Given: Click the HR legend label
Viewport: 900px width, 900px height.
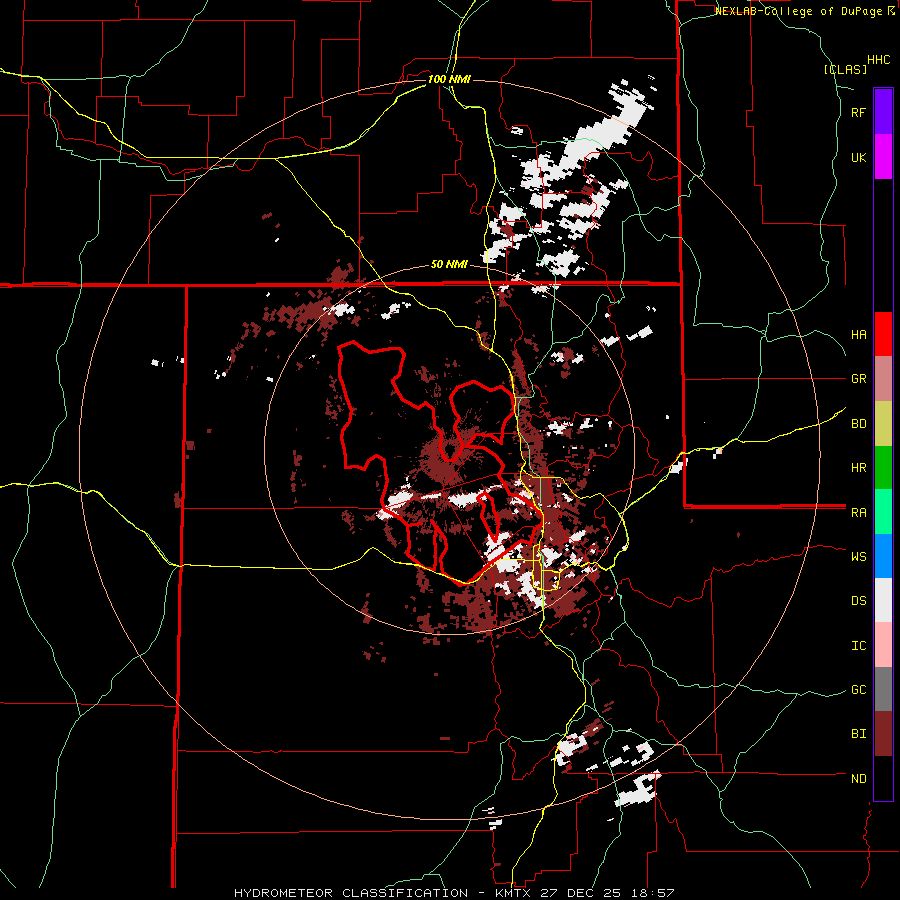Looking at the screenshot, I should click(859, 468).
